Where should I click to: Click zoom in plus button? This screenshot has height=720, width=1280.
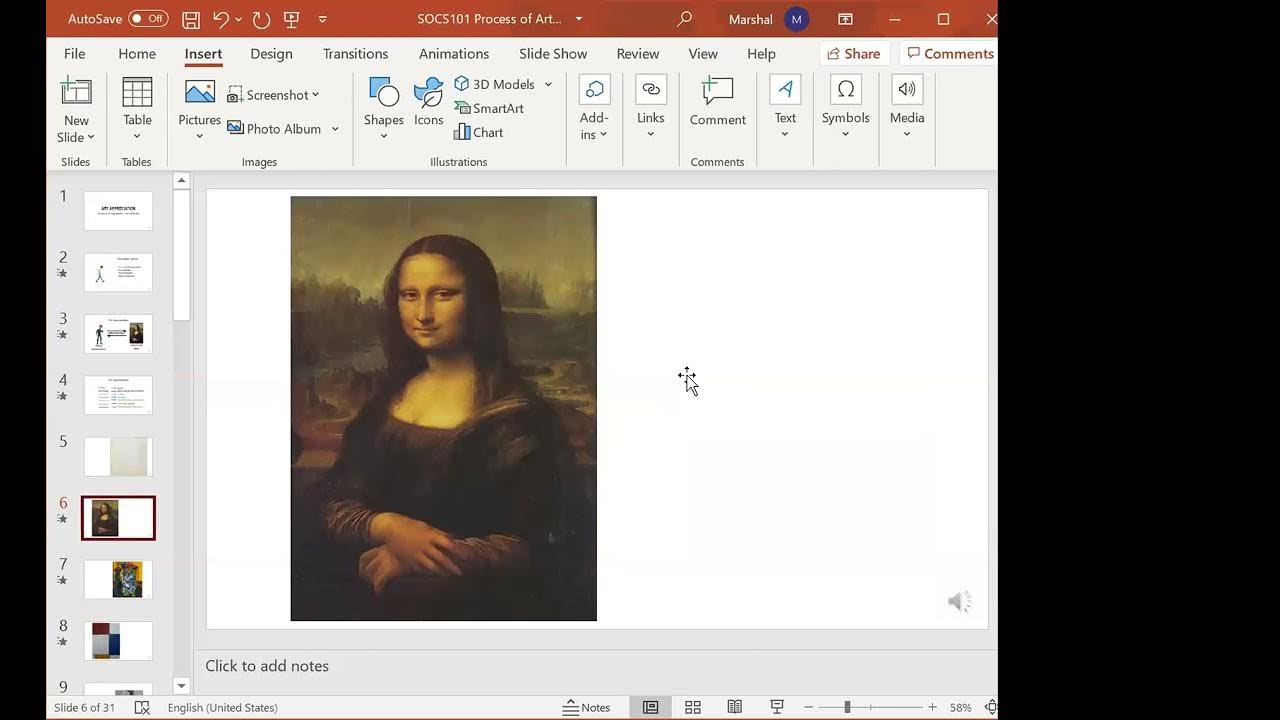tap(932, 707)
